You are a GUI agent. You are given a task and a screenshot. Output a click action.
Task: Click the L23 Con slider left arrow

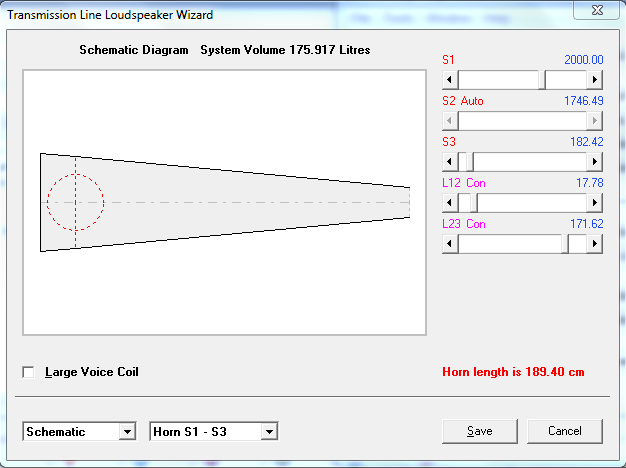coord(450,244)
